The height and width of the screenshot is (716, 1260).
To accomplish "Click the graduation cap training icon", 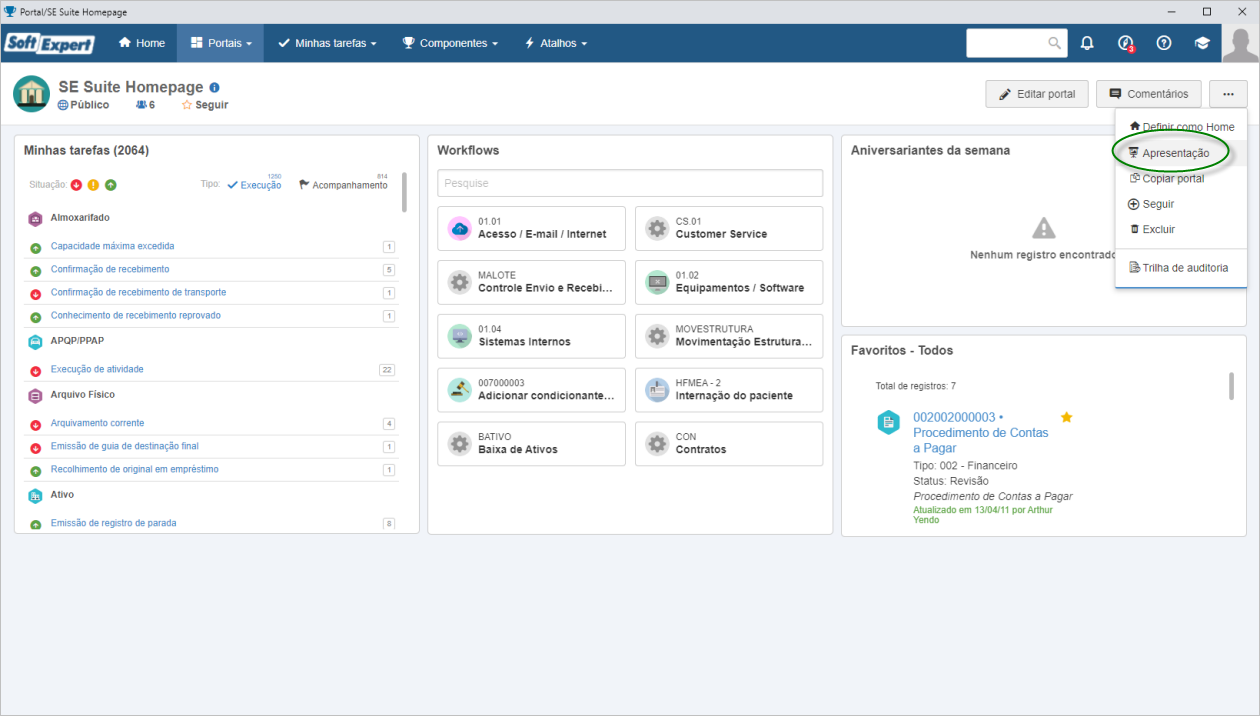I will coord(1202,43).
